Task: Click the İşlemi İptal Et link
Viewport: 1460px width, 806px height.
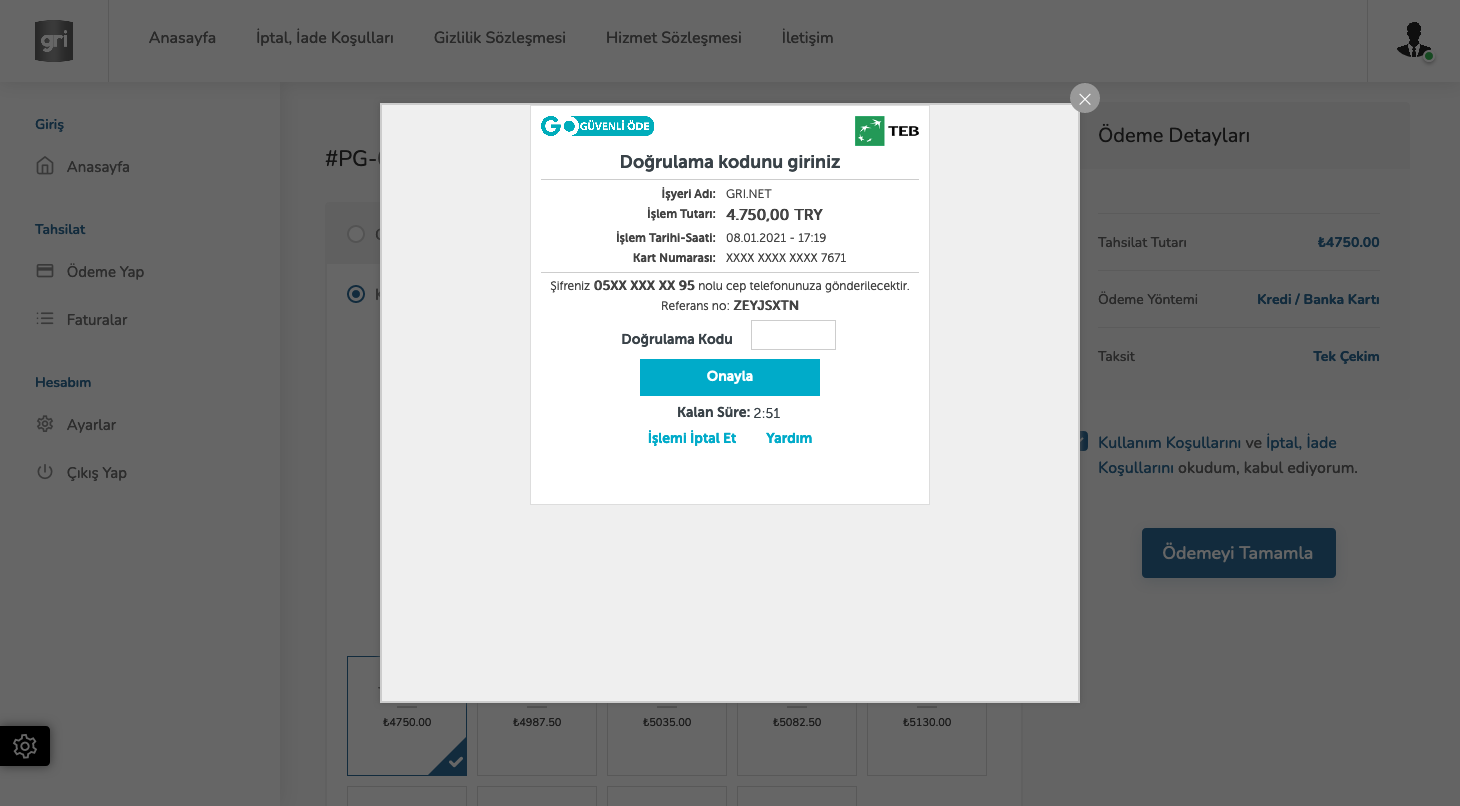Action: pos(691,438)
